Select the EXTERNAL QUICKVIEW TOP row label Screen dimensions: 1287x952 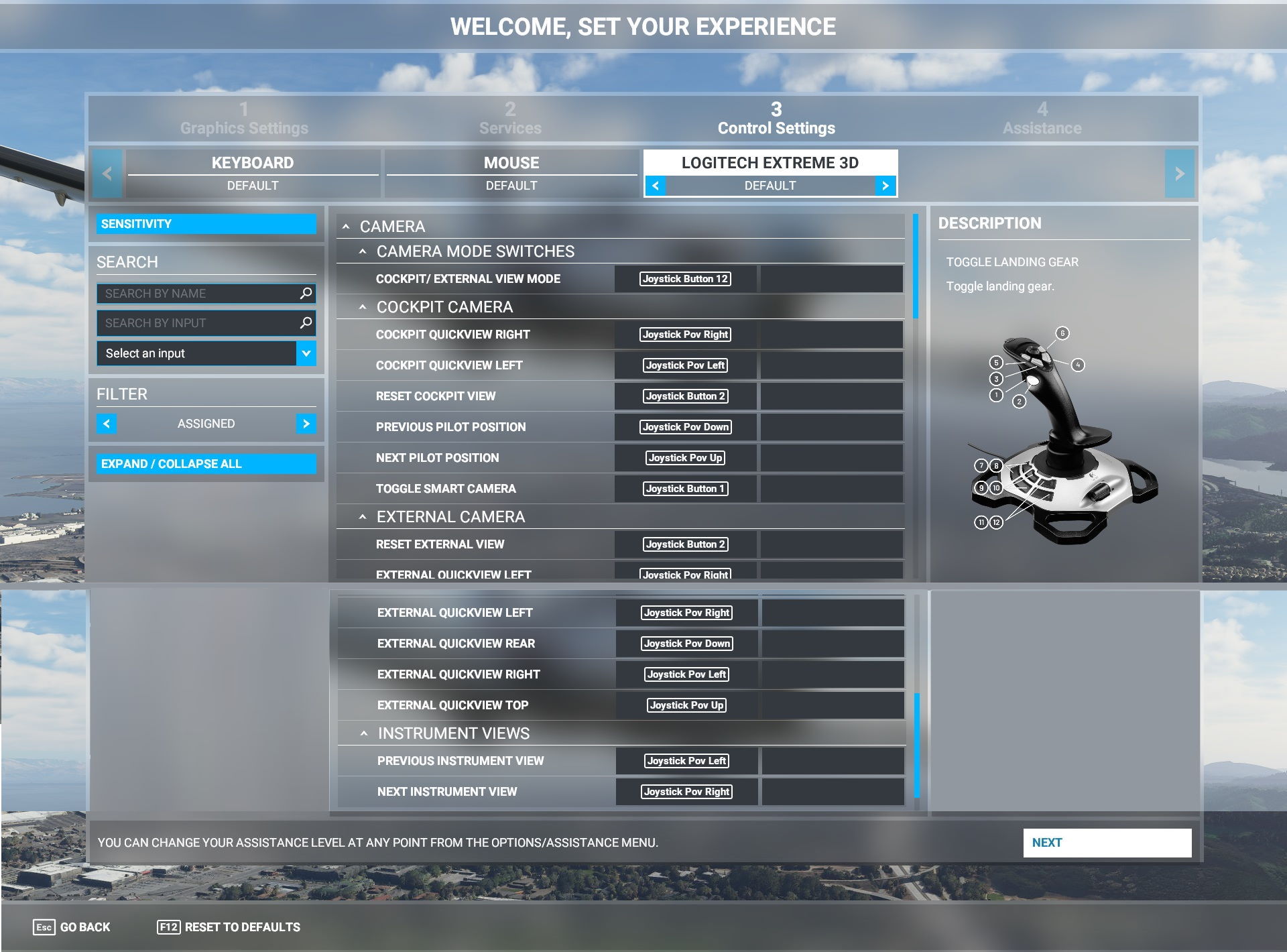452,705
